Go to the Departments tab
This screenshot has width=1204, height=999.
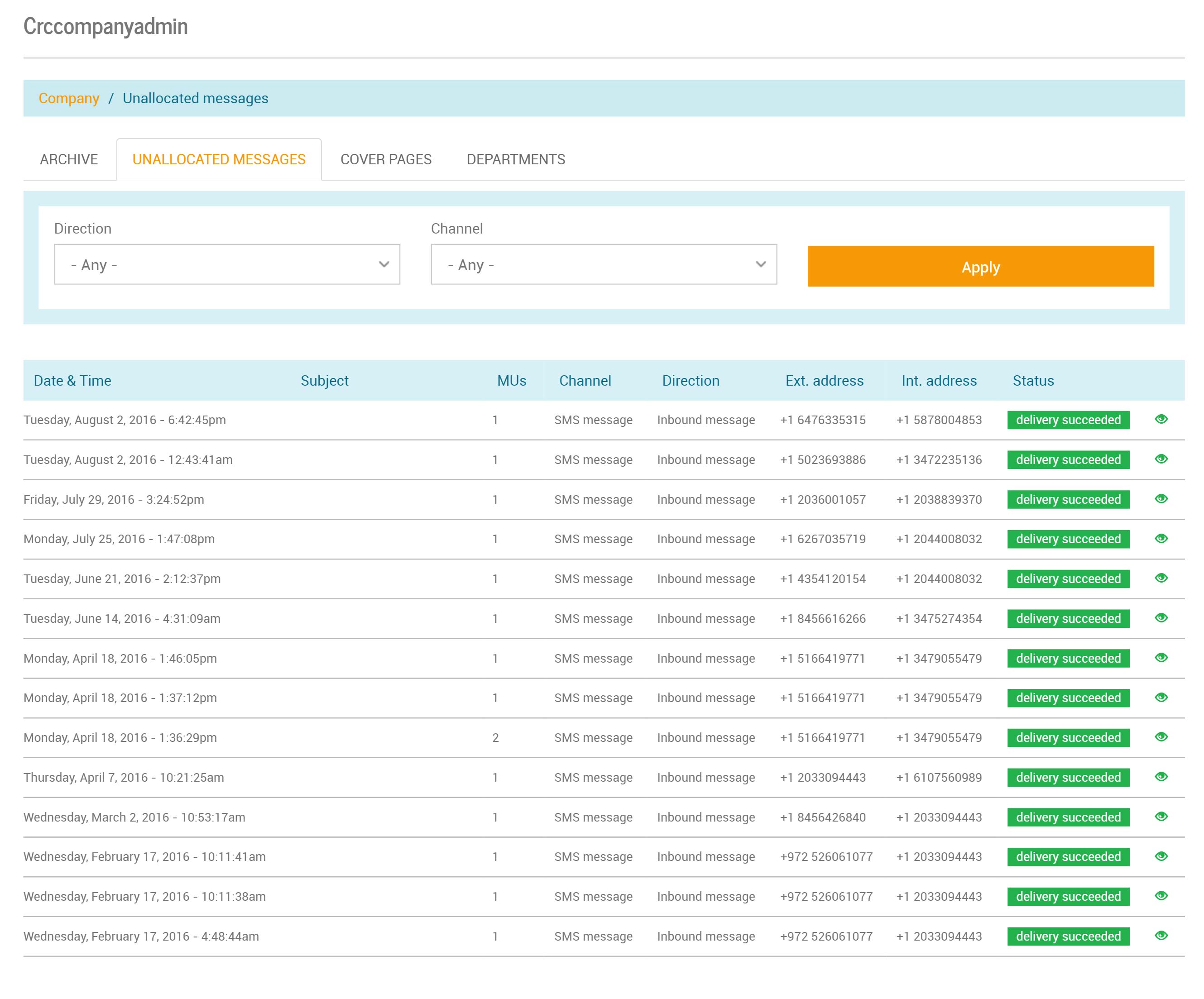(x=516, y=159)
